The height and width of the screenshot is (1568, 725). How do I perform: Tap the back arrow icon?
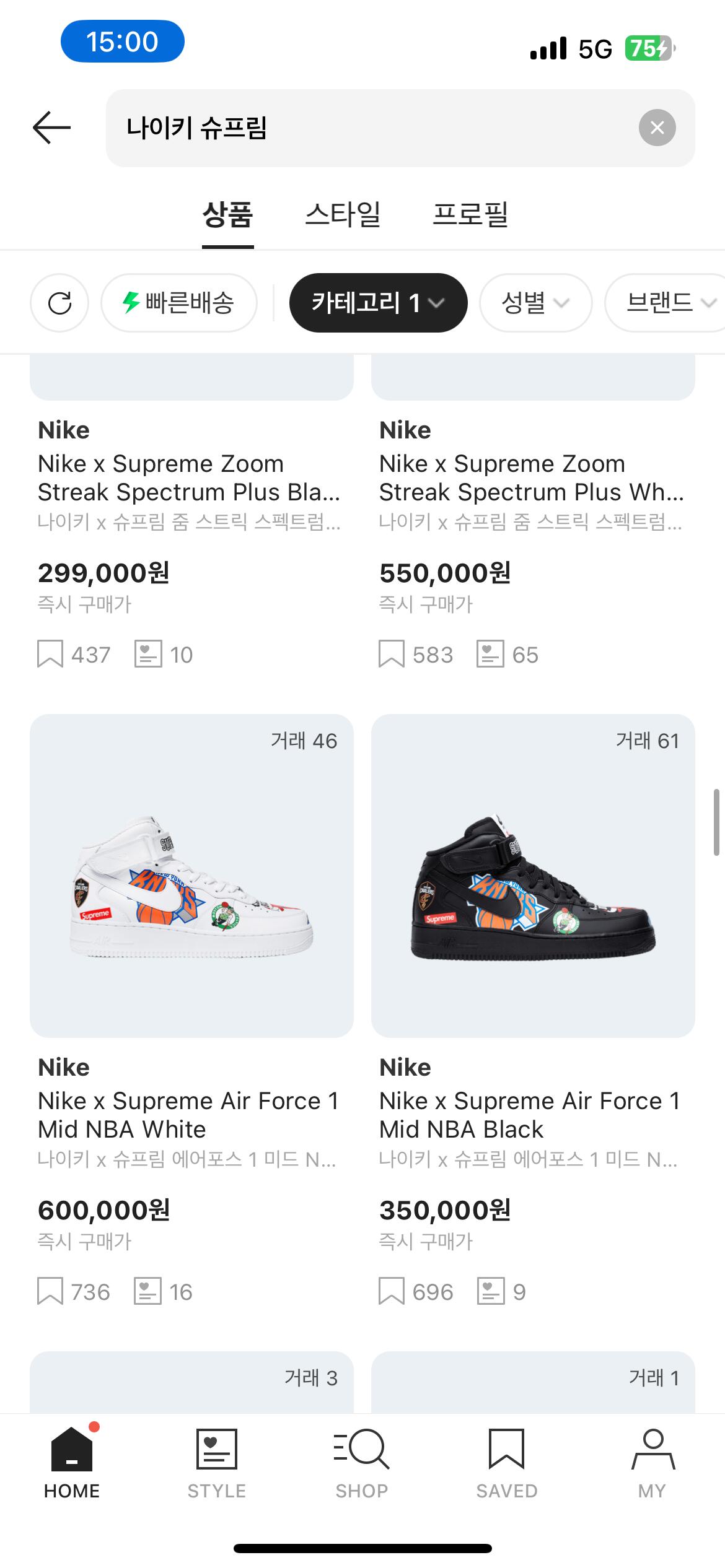pyautogui.click(x=52, y=128)
